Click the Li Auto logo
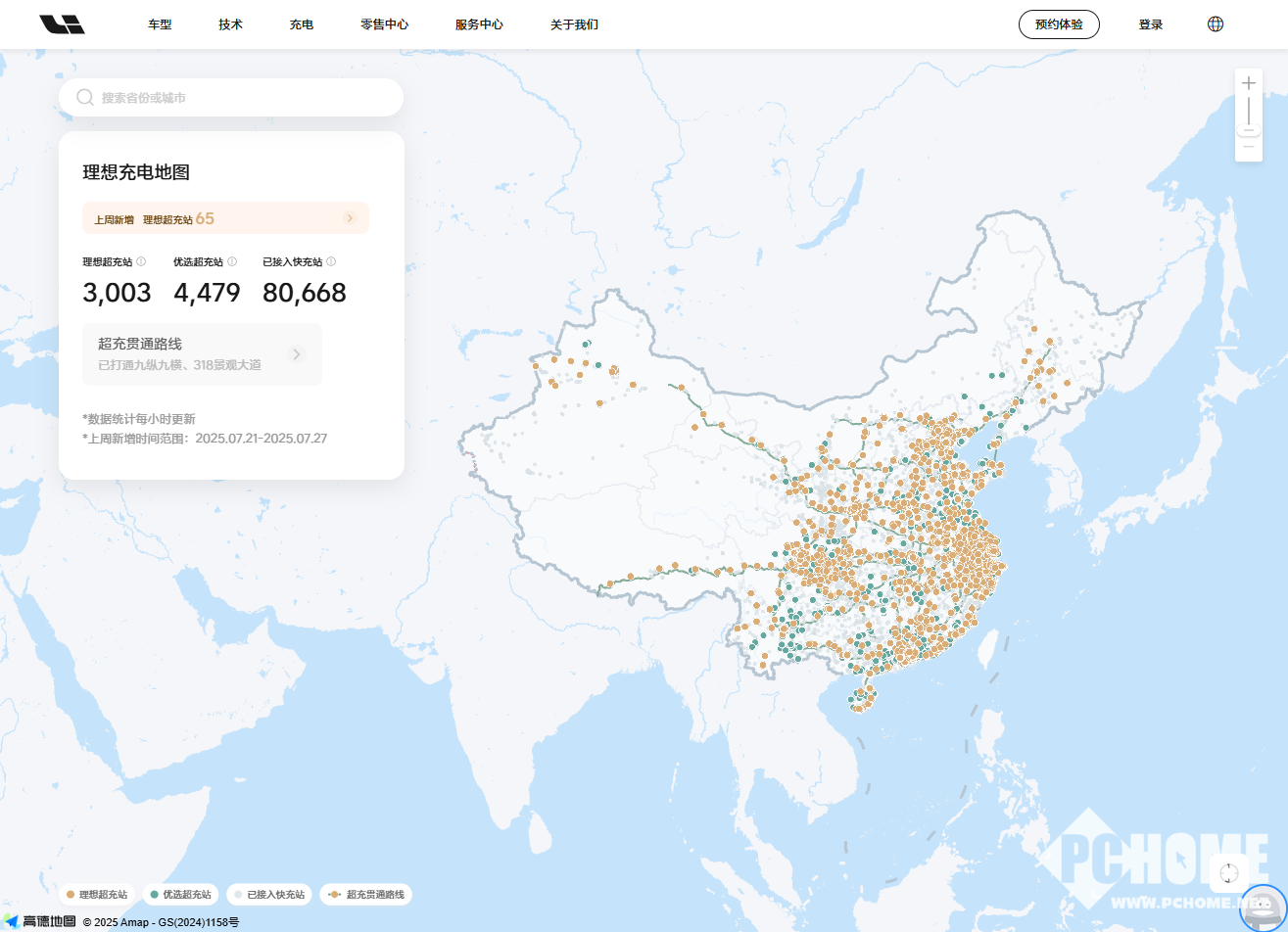 tap(62, 24)
